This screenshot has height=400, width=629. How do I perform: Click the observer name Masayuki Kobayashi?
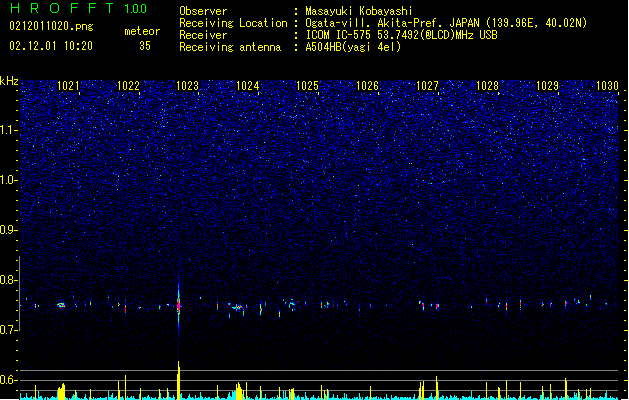359,11
